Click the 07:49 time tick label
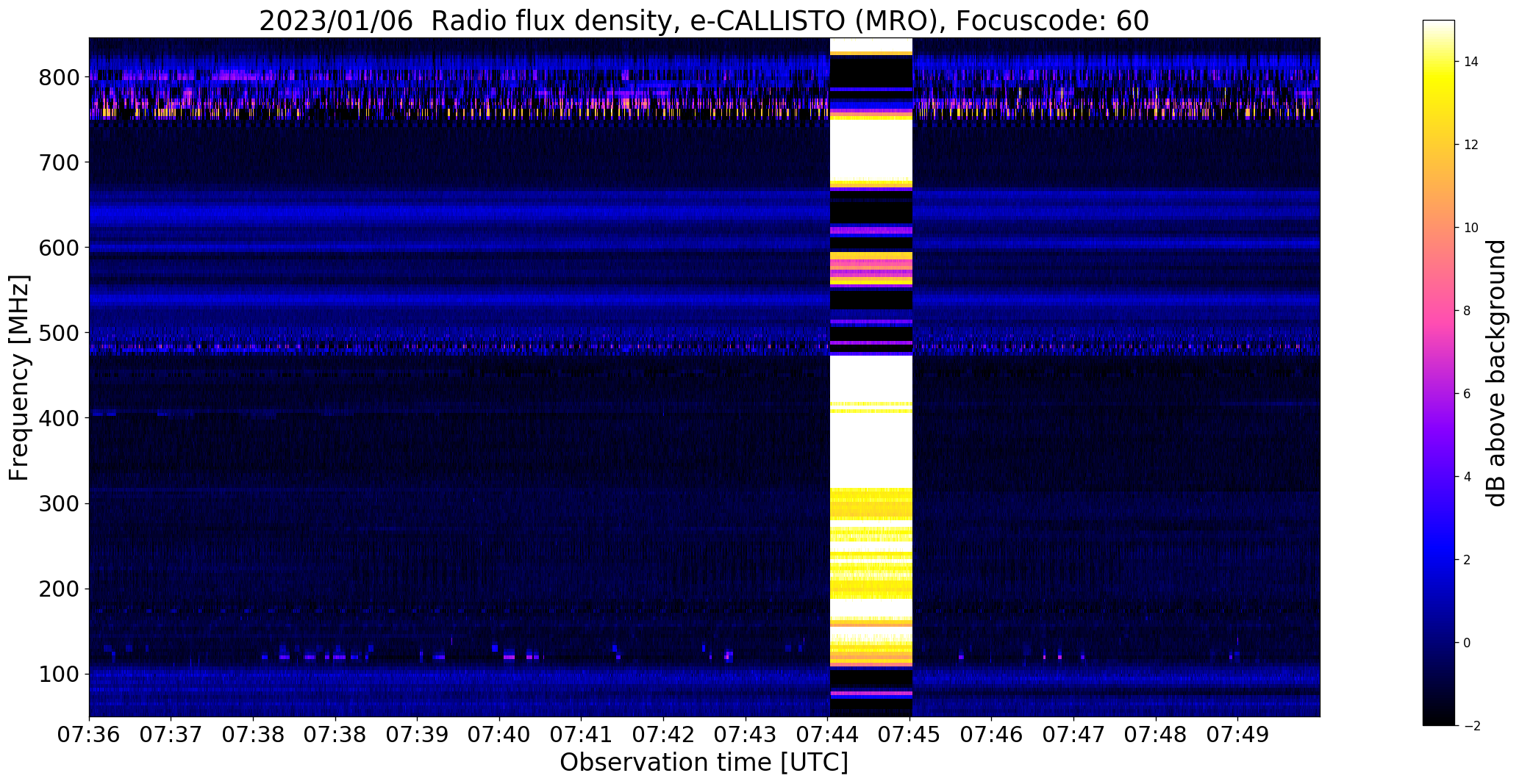1519x784 pixels. (1238, 736)
